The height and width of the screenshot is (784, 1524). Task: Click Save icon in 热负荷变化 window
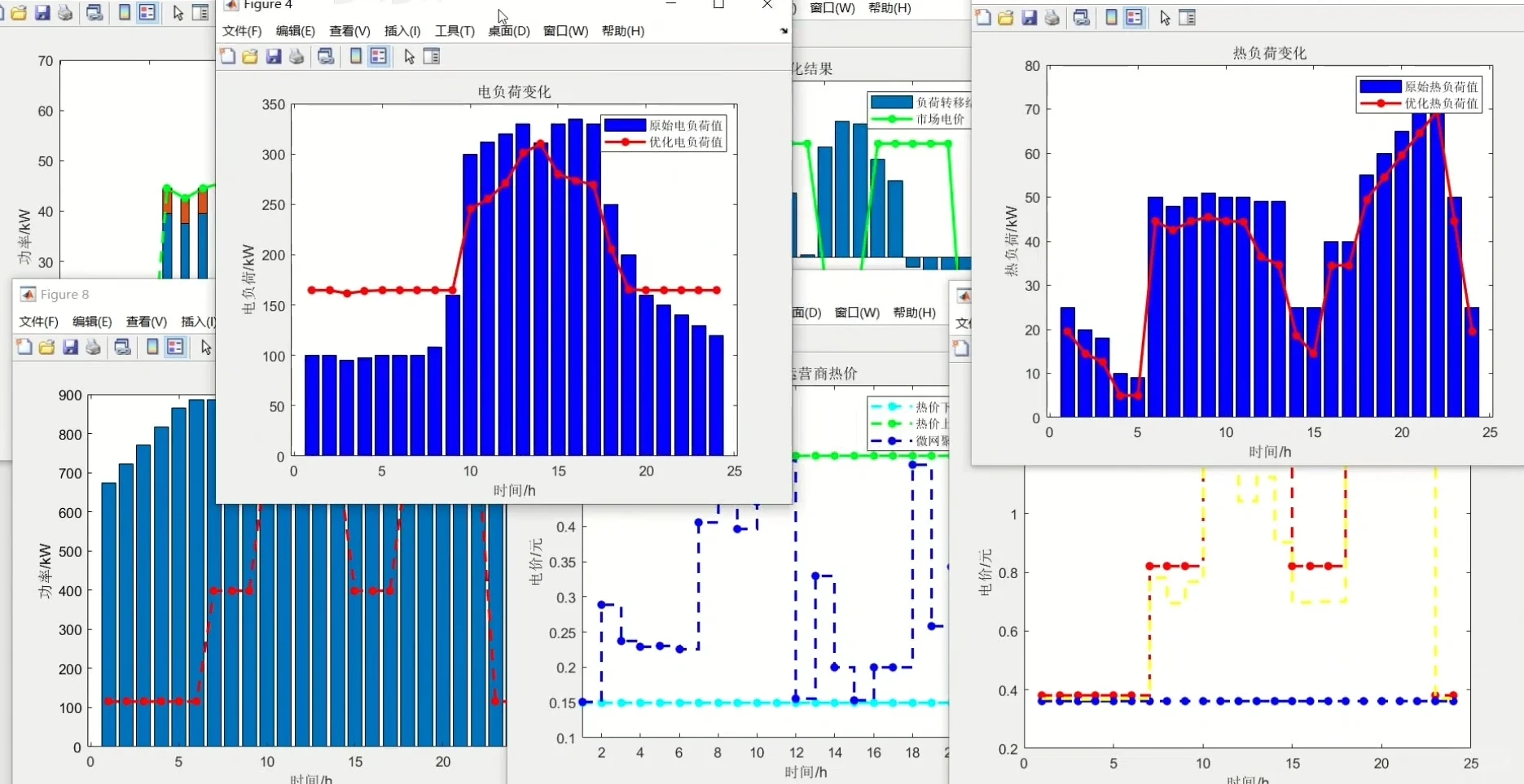click(1030, 18)
